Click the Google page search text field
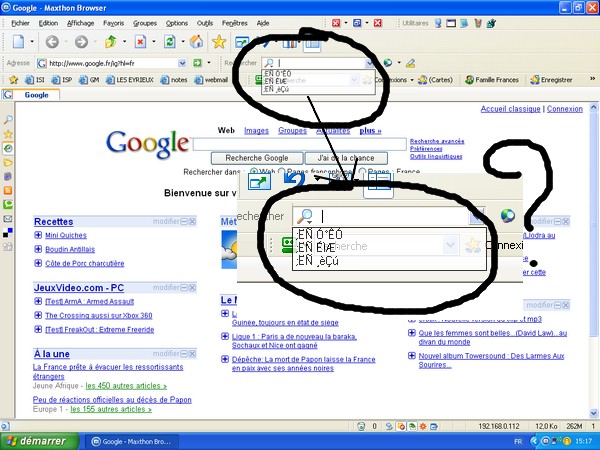Image resolution: width=600 pixels, height=450 pixels. pos(300,145)
